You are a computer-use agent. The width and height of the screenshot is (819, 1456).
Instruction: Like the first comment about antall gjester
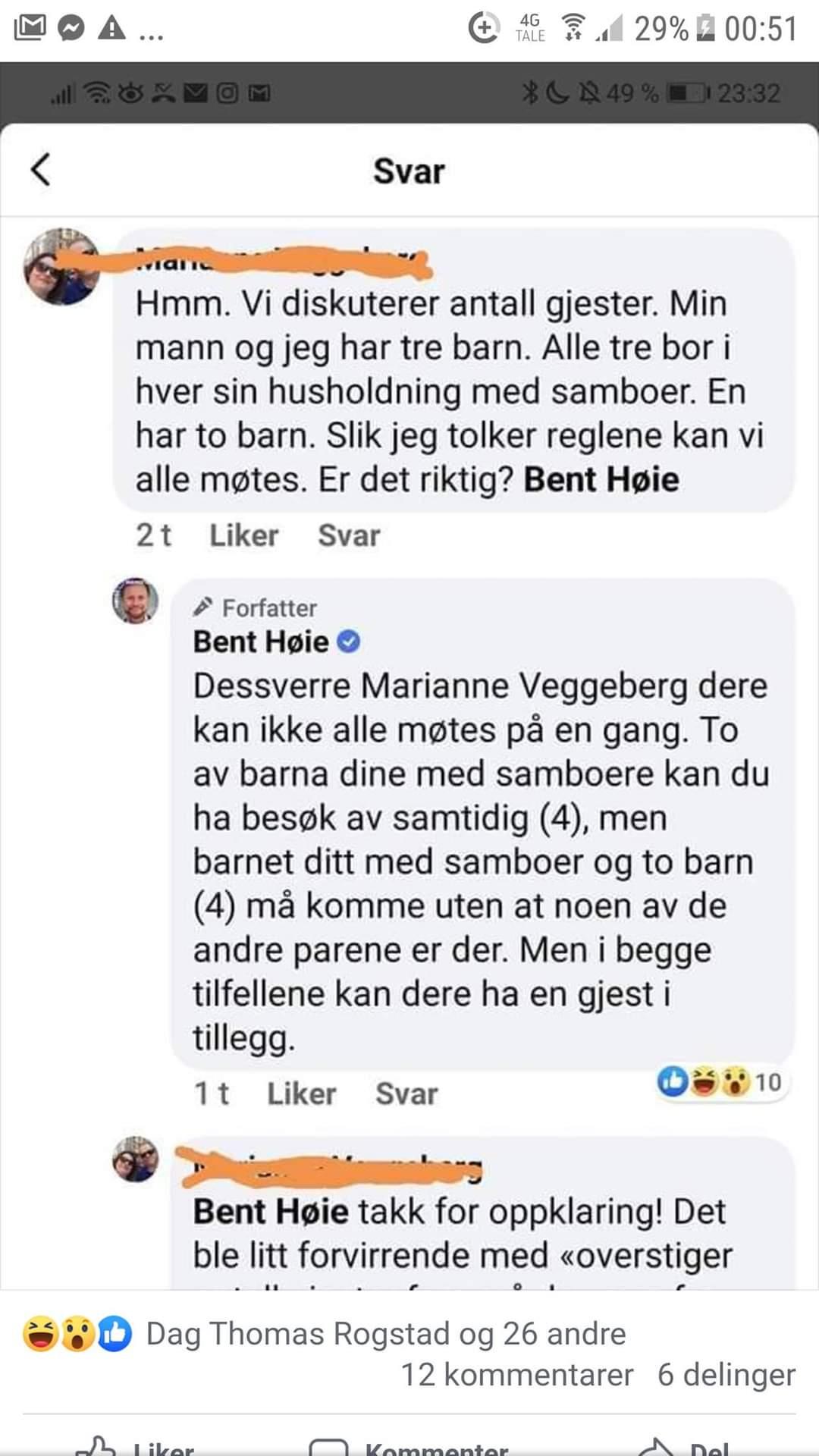point(243,535)
